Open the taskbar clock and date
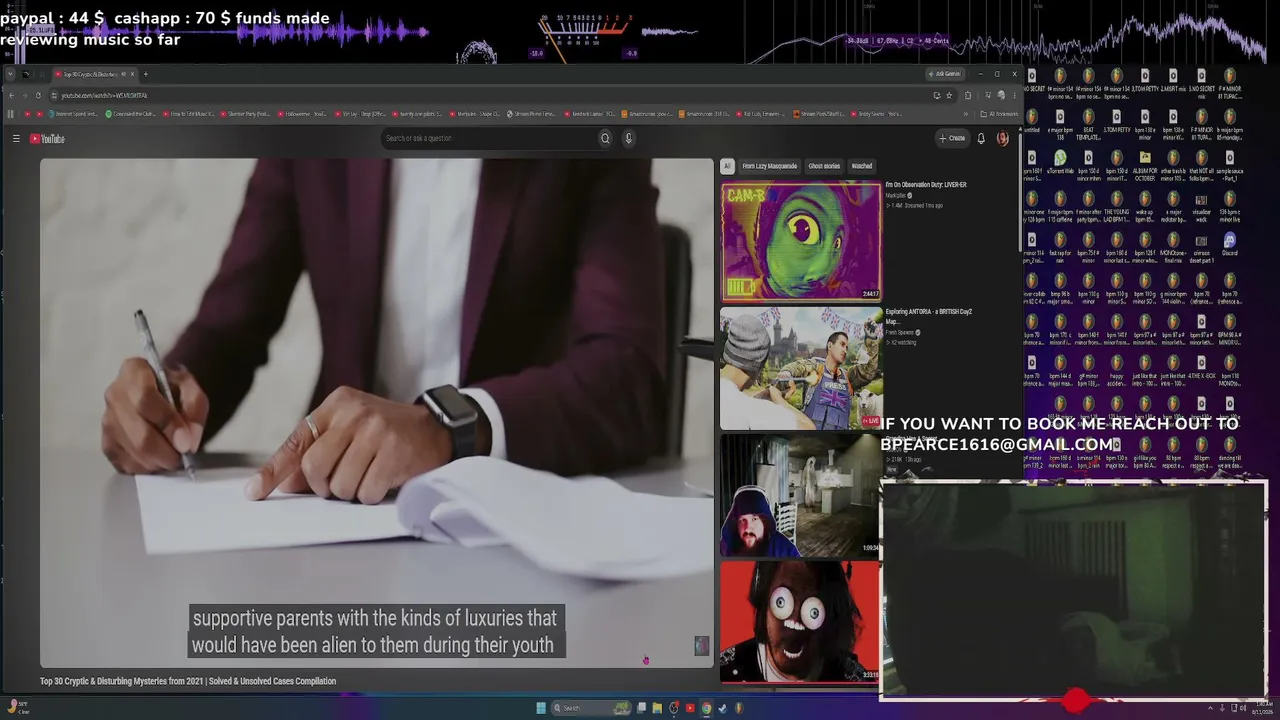 pos(1261,708)
